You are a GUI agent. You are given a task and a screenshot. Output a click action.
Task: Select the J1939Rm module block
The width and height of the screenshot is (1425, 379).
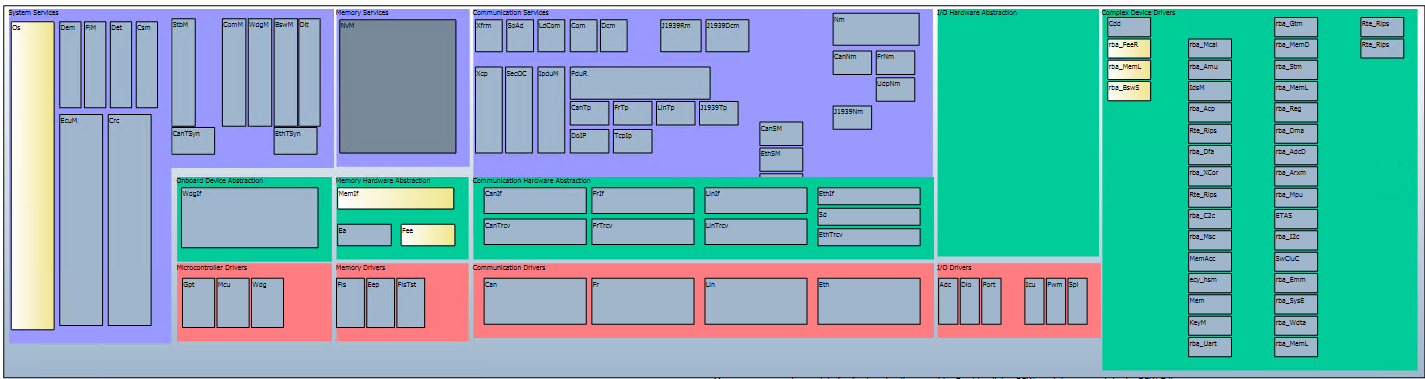tap(681, 36)
